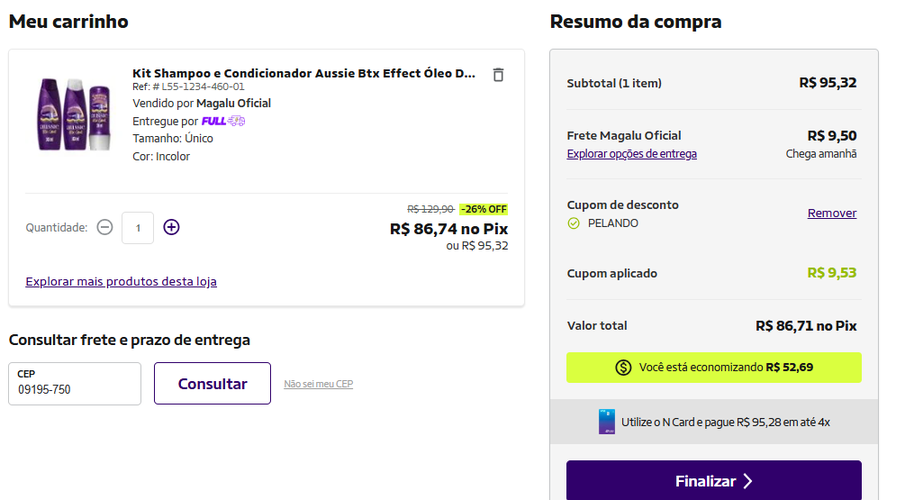Screen dimensions: 914x500
Task: Open the Kit Shampoo e Condicionador title
Action: coord(304,73)
